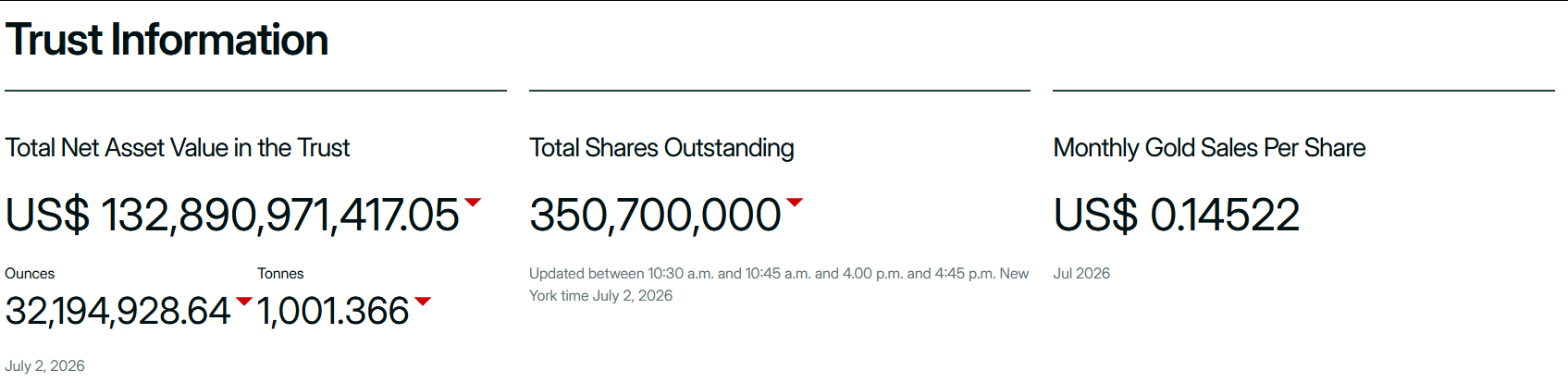Click the 32,194,928.64 ounces figure
1568x383 pixels.
pyautogui.click(x=117, y=311)
